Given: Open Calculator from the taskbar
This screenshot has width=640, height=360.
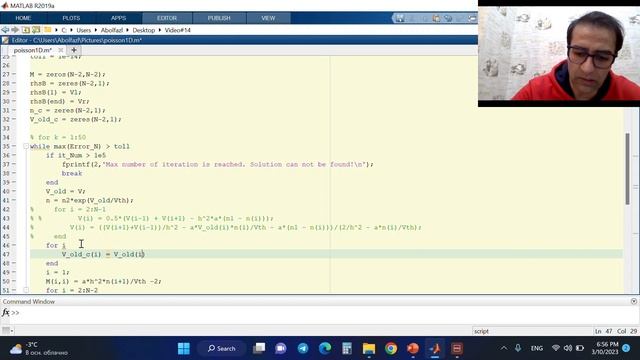Looking at the screenshot, I should coord(347,349).
